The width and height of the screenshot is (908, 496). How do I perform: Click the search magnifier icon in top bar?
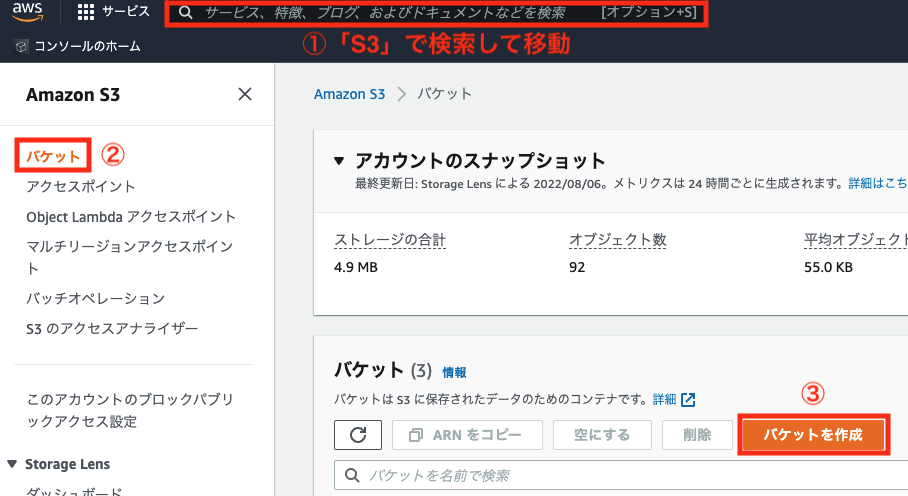tap(185, 13)
